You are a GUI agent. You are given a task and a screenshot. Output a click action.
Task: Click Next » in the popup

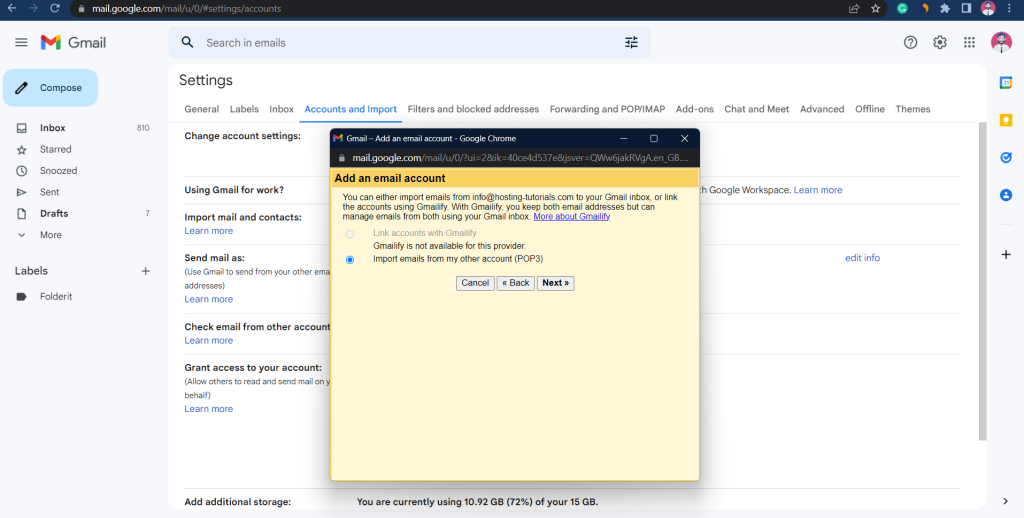556,283
